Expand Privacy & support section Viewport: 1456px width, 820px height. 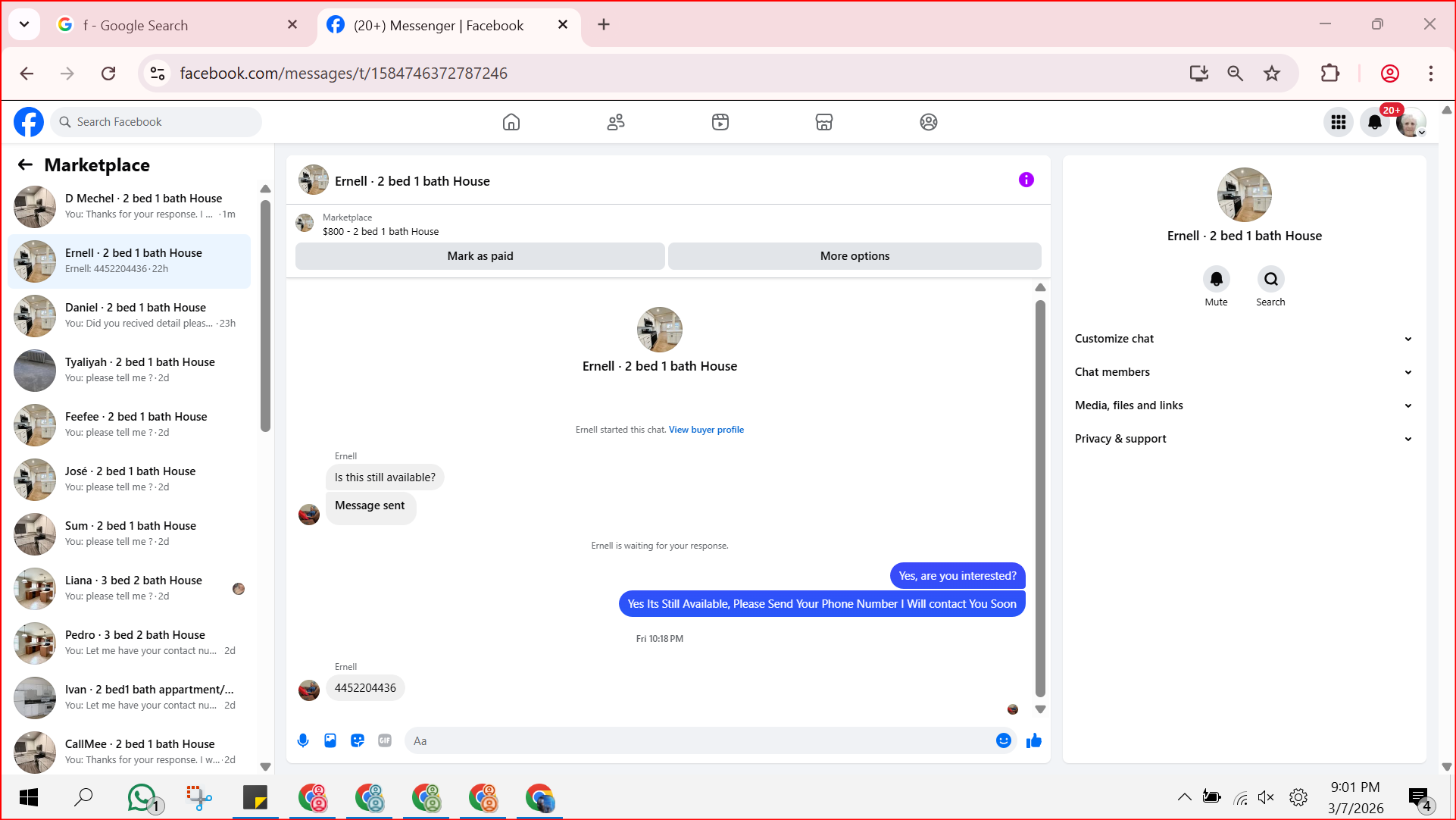tap(1244, 439)
